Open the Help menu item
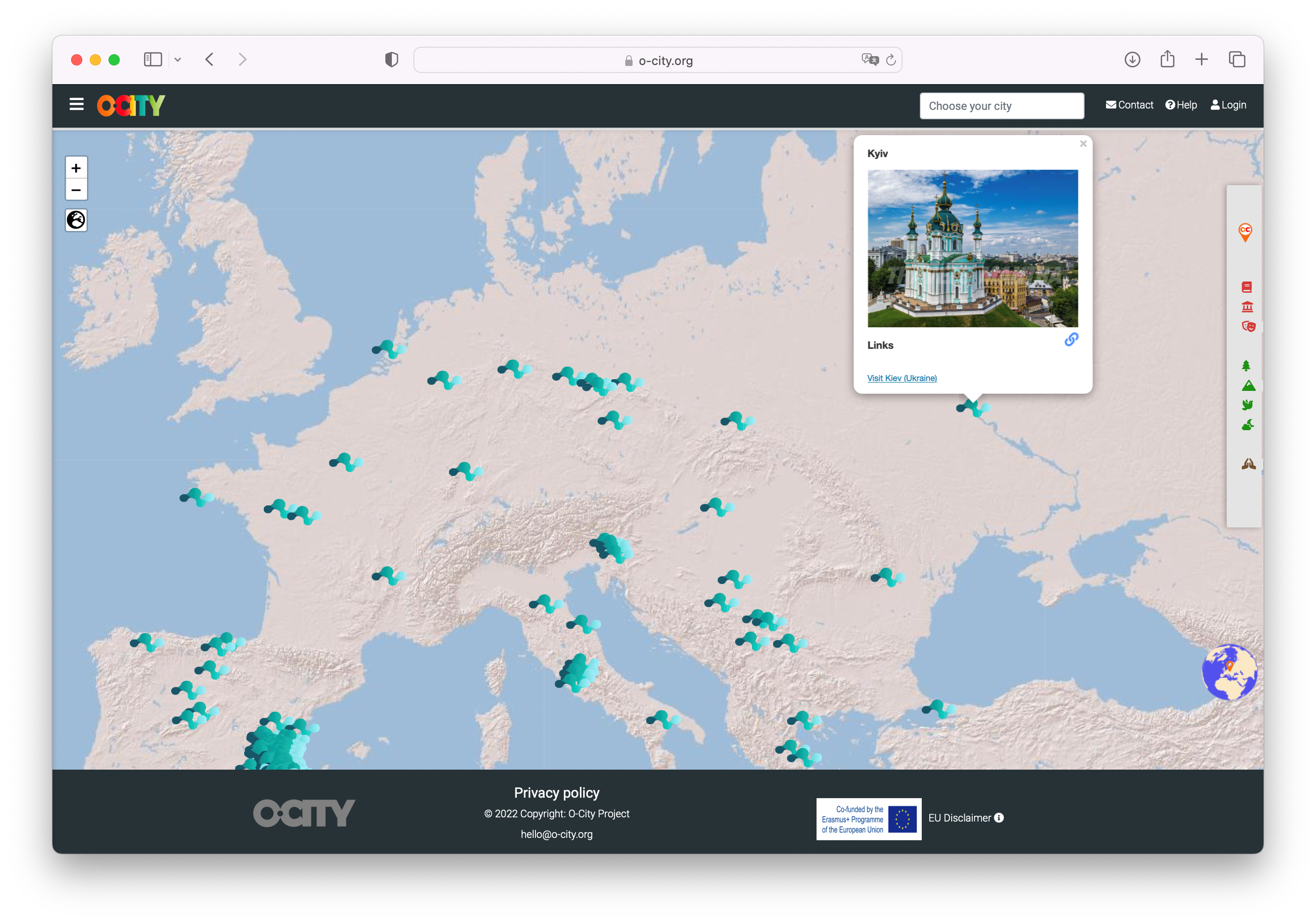Image resolution: width=1316 pixels, height=923 pixels. point(1181,105)
